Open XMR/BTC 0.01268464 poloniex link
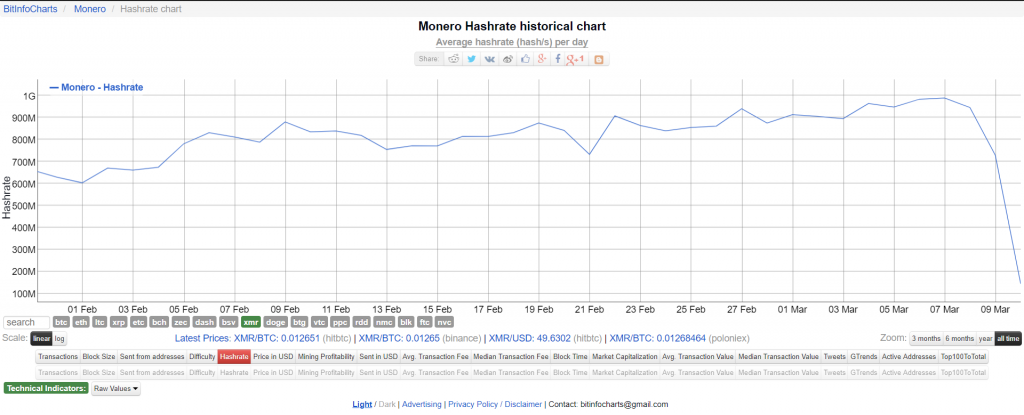Viewport: 1024px width, 415px height. click(658, 339)
